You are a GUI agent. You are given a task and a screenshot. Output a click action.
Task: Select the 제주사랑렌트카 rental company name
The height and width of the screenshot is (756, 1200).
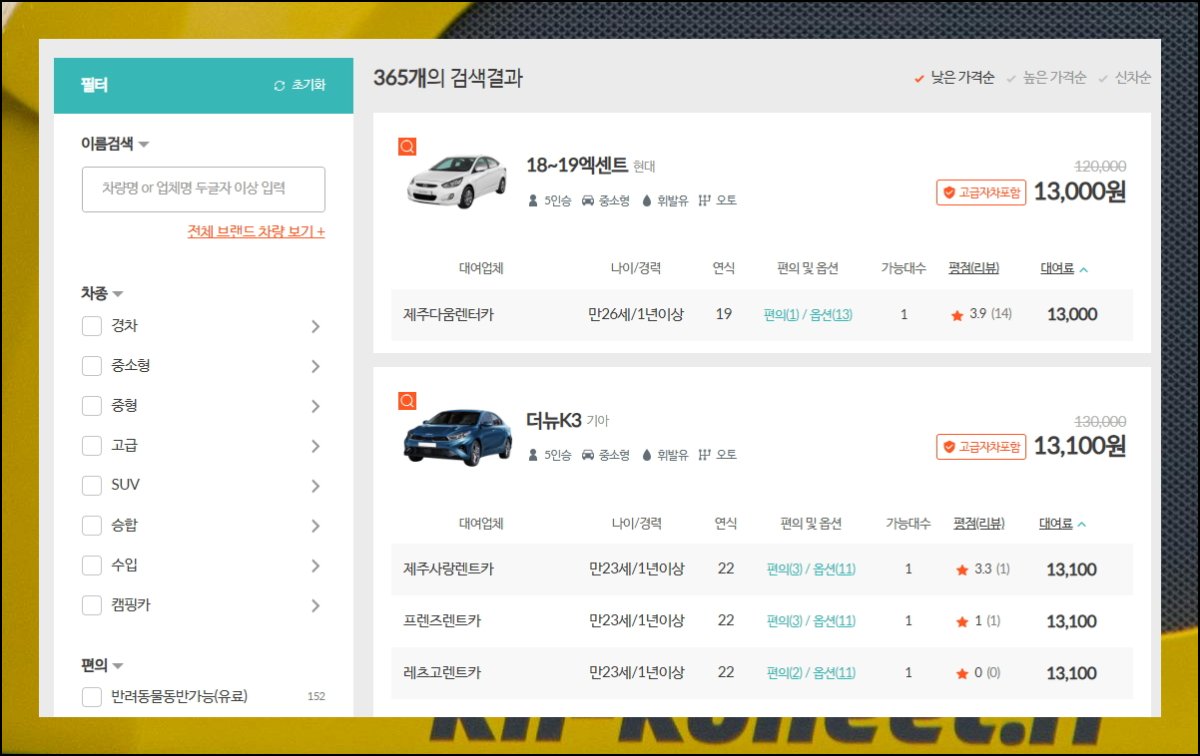click(448, 570)
